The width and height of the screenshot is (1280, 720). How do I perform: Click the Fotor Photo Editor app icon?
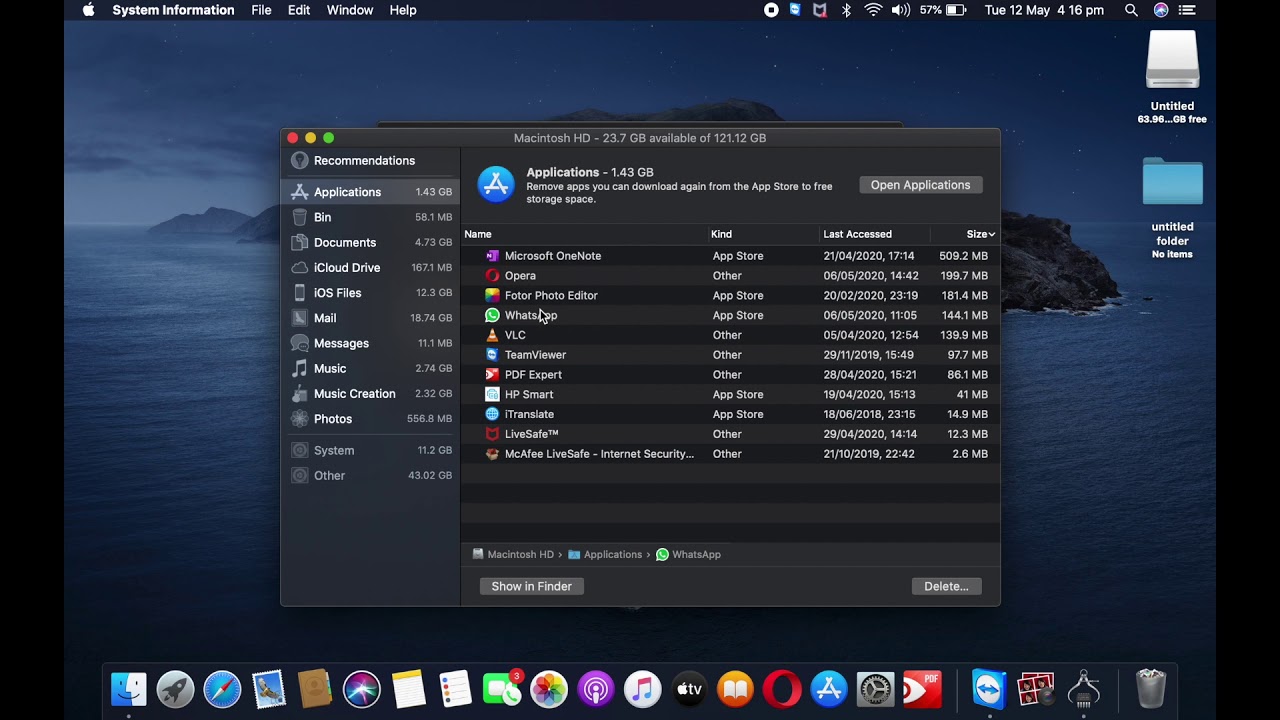coord(492,295)
